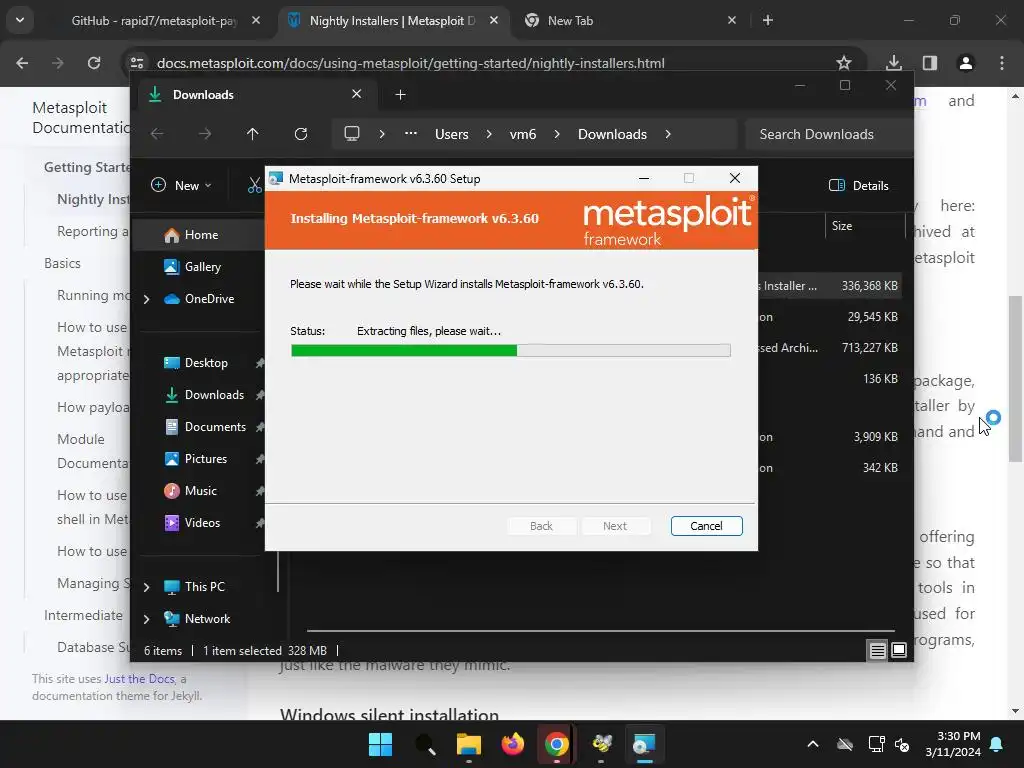Click Chrome back button
The height and width of the screenshot is (768, 1024).
[22, 63]
